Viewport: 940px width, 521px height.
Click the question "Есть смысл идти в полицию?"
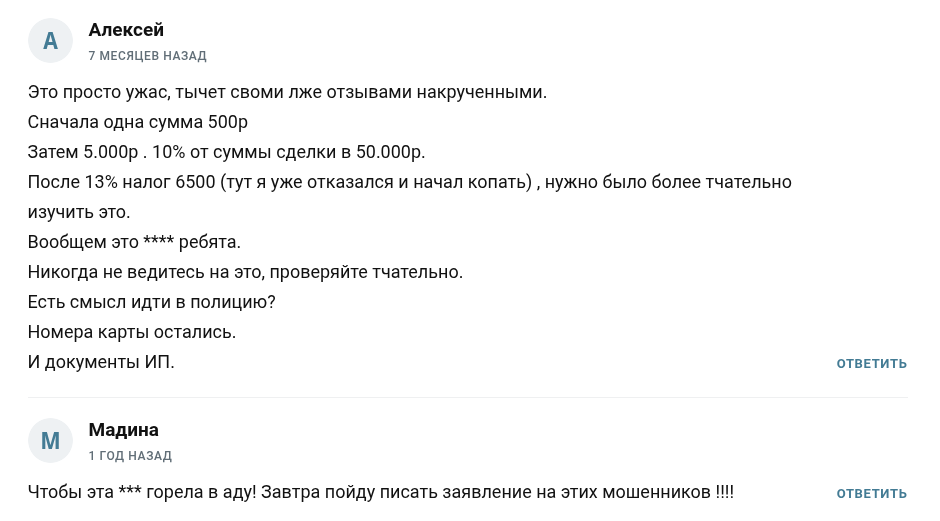click(x=151, y=302)
